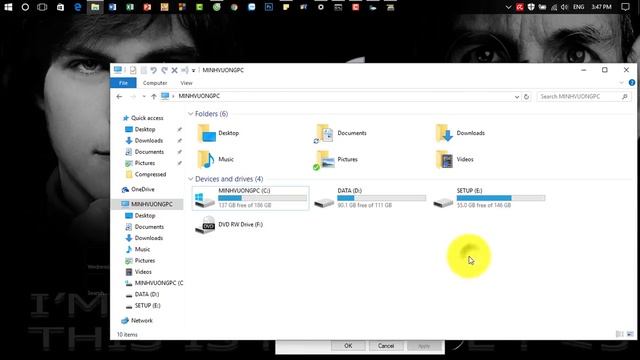Open the Windows Start button
This screenshot has width=640, height=360.
pyautogui.click(x=8, y=7)
